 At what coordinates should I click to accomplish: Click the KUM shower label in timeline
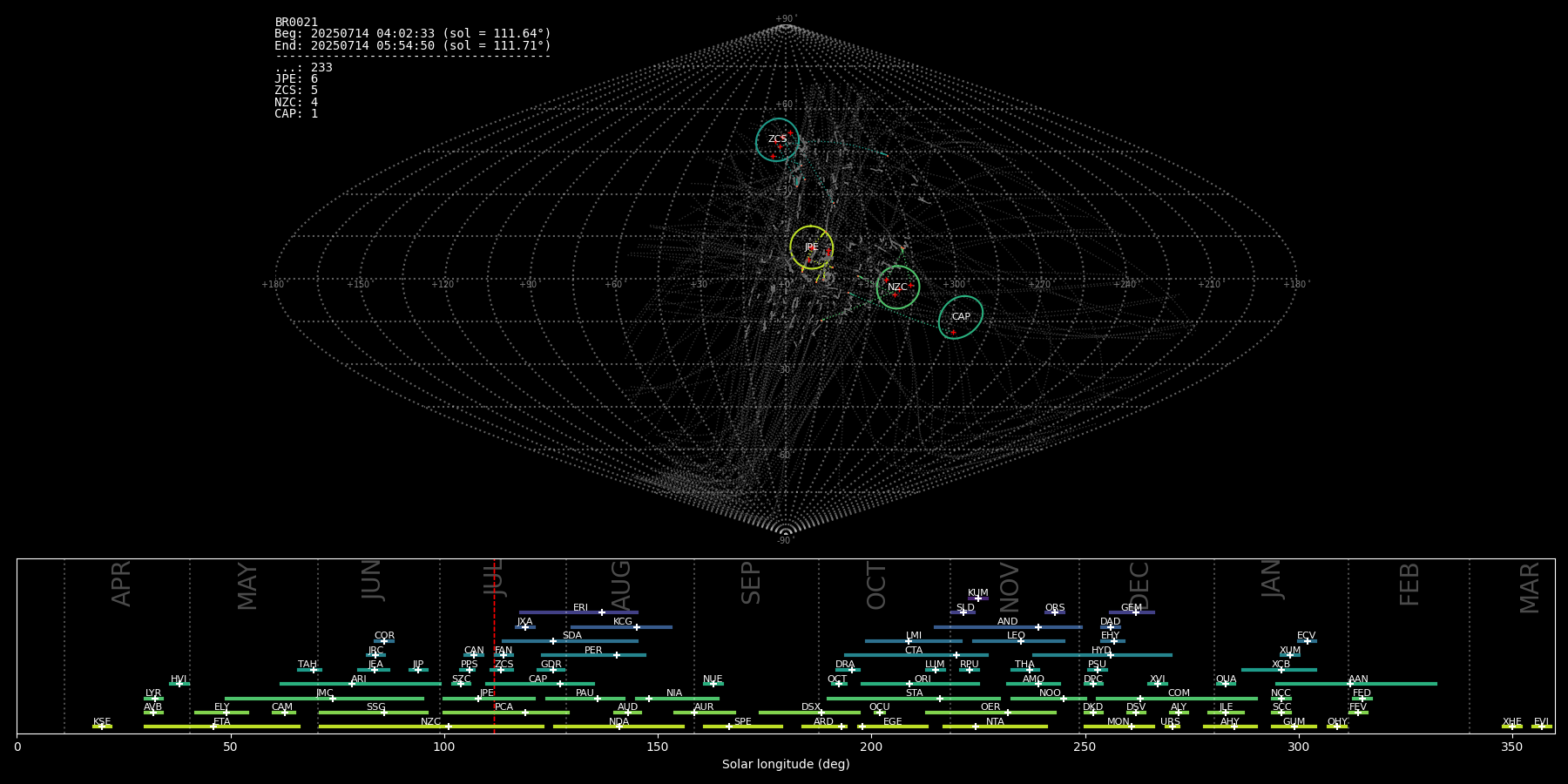[x=978, y=593]
